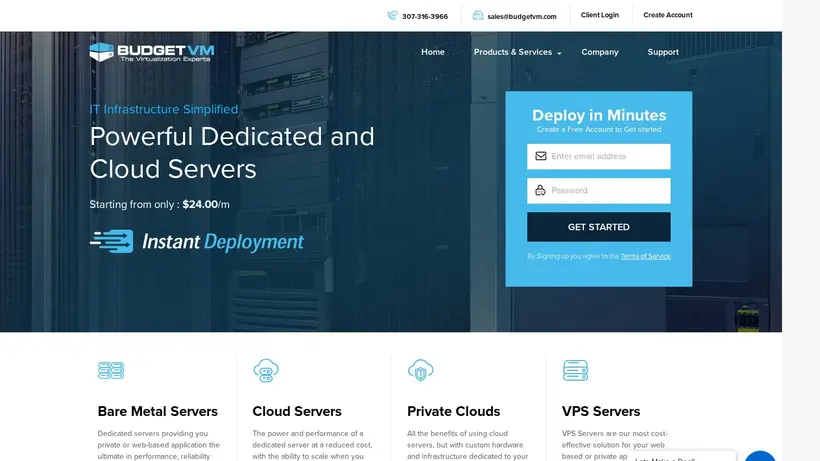Click the phone icon beside 307-316-3966

(392, 15)
